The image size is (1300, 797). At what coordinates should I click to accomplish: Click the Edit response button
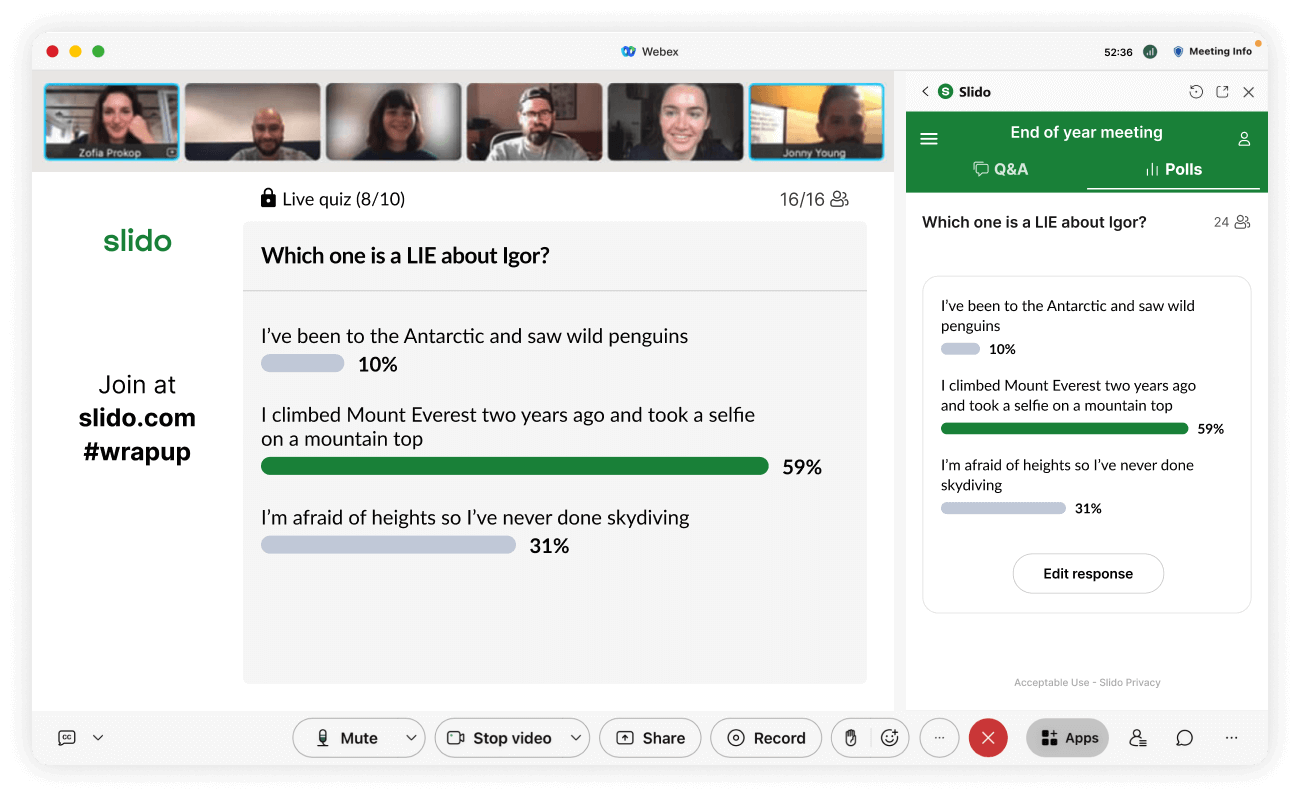(1087, 574)
